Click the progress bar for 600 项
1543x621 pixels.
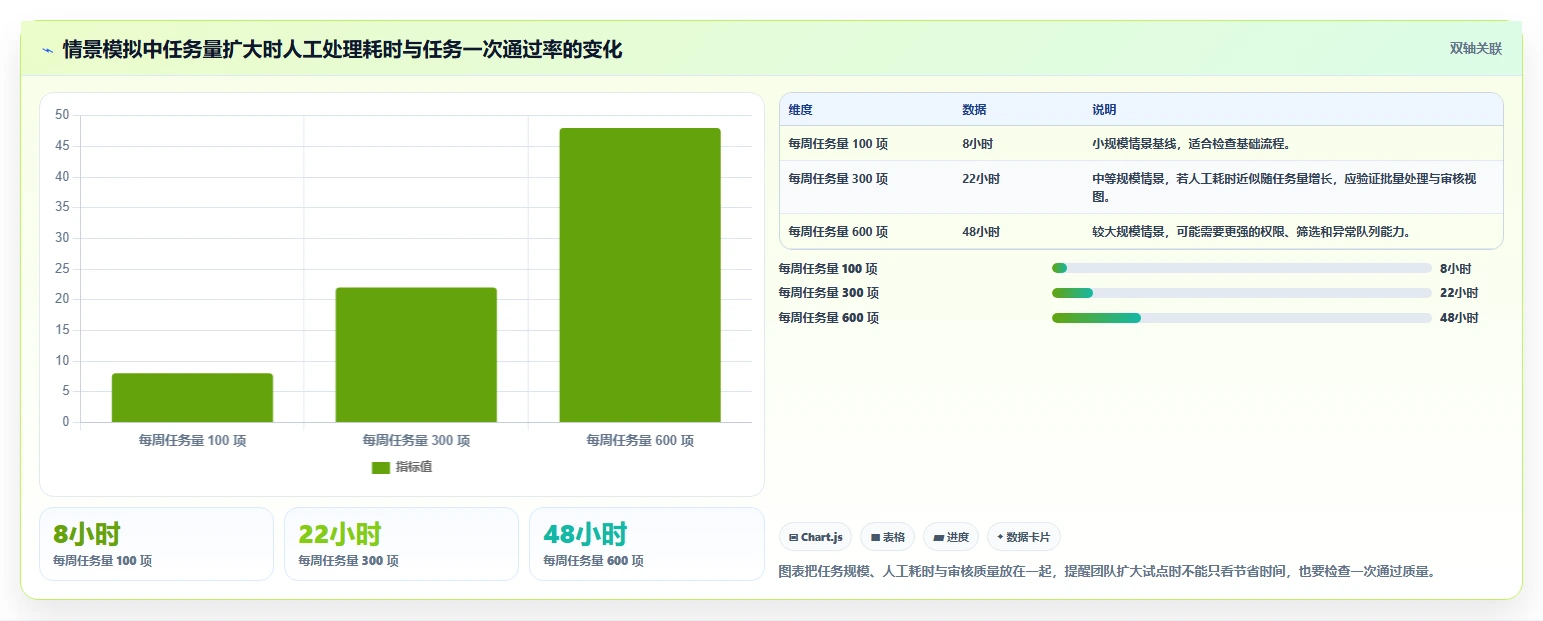point(1242,318)
